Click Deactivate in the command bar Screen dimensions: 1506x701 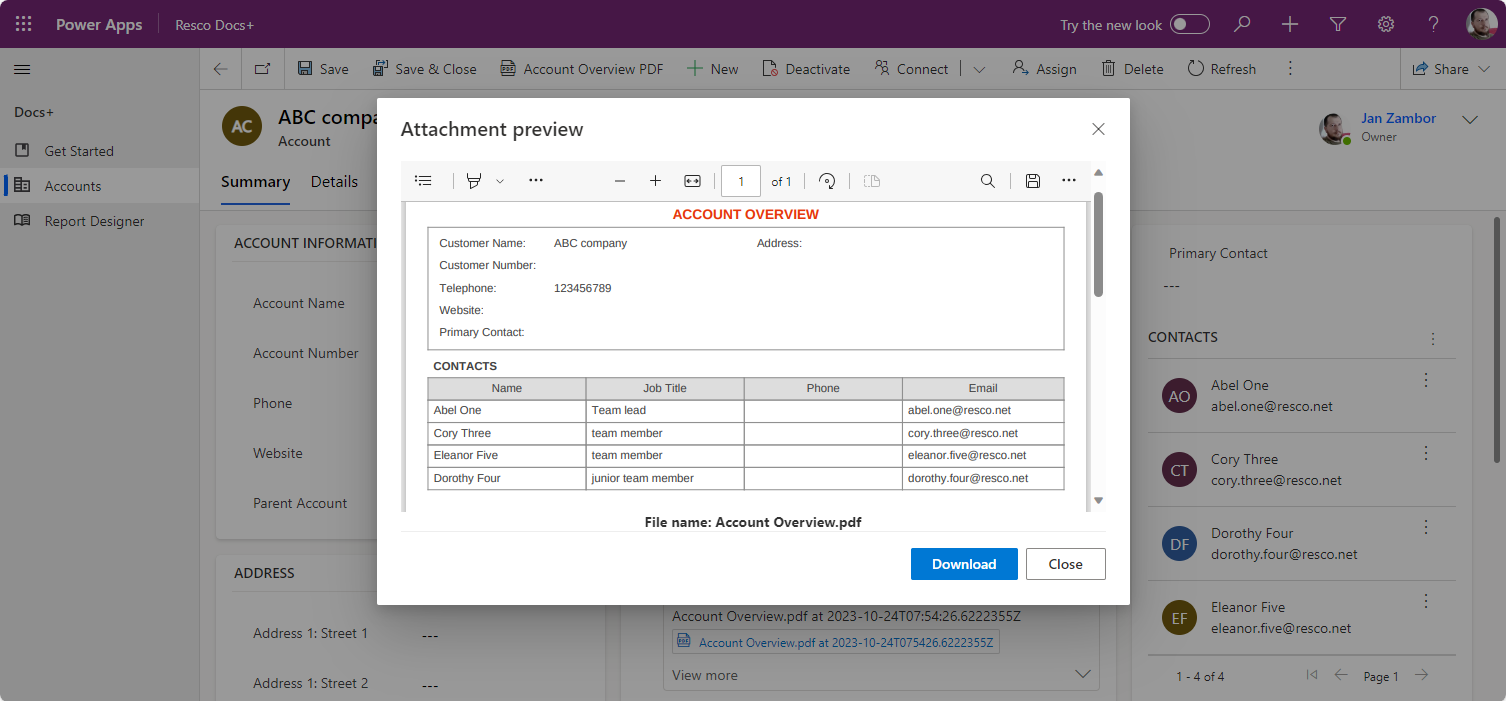[x=806, y=69]
